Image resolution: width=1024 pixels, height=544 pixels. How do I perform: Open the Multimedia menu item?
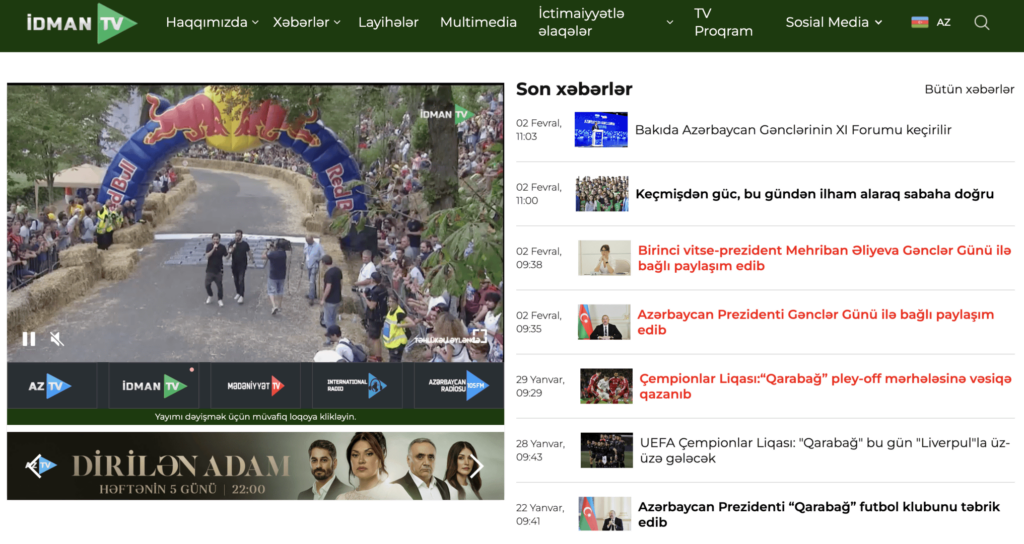(x=478, y=22)
